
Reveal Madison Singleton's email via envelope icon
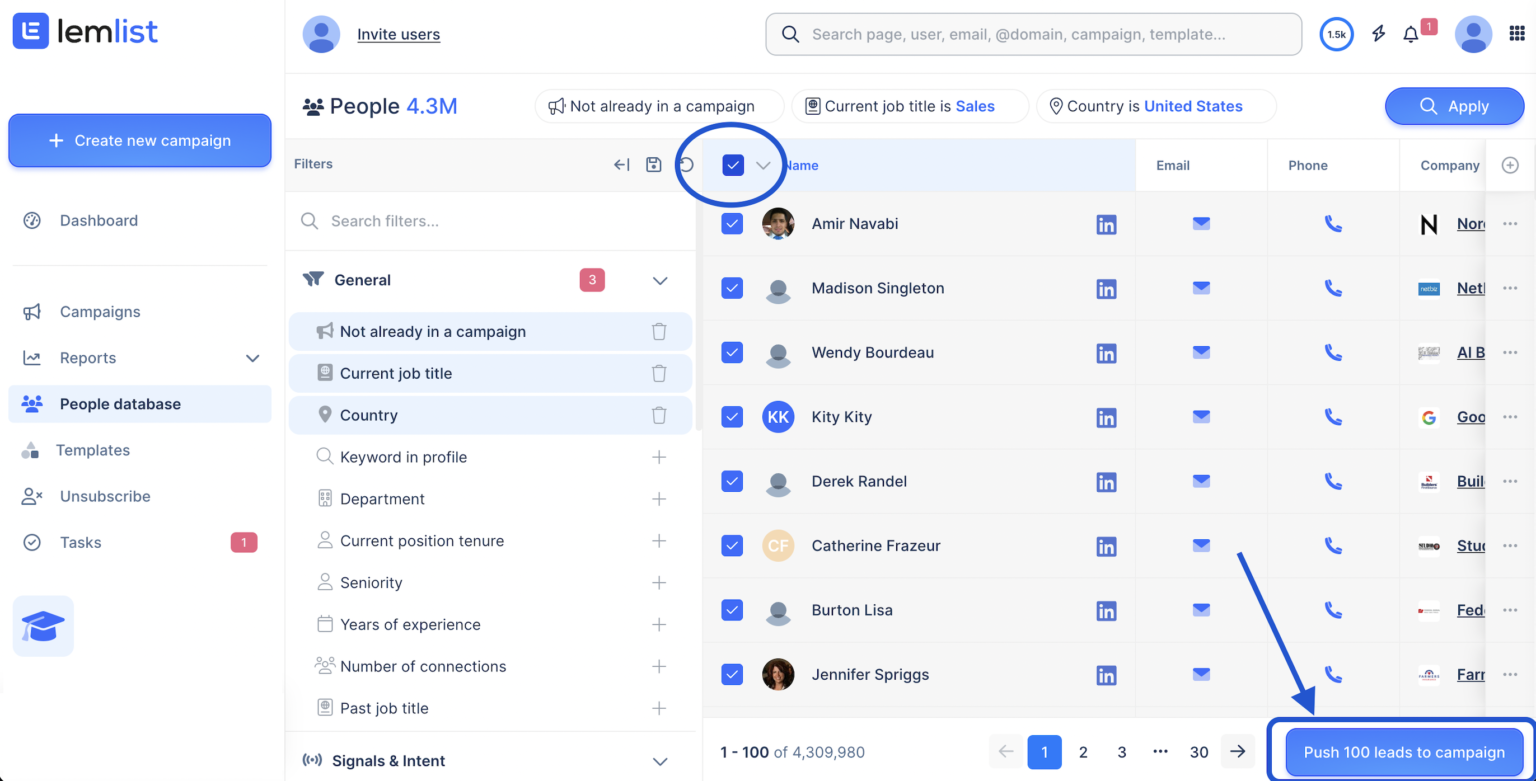click(x=1201, y=288)
